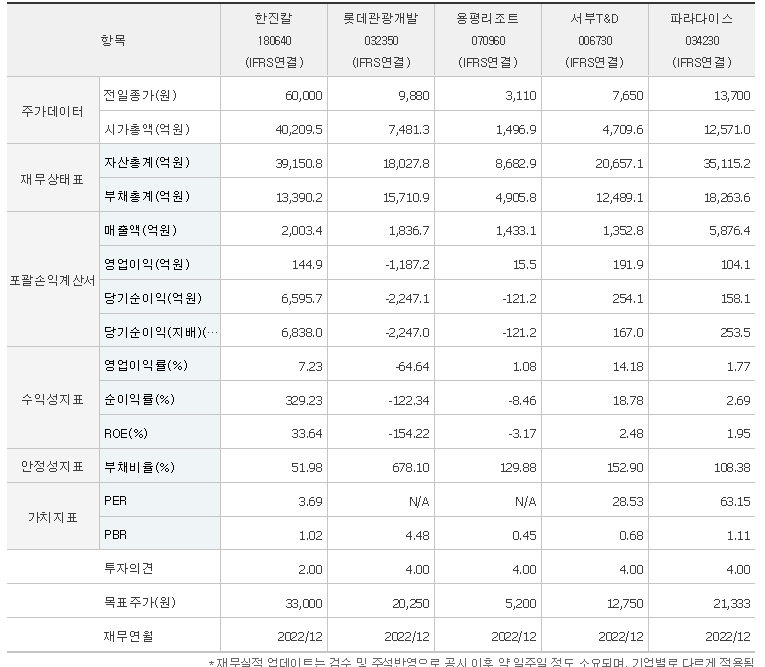This screenshot has height=667, width=765.
Task: Select 용평리조트 PBR value 0.45
Action: pos(524,536)
